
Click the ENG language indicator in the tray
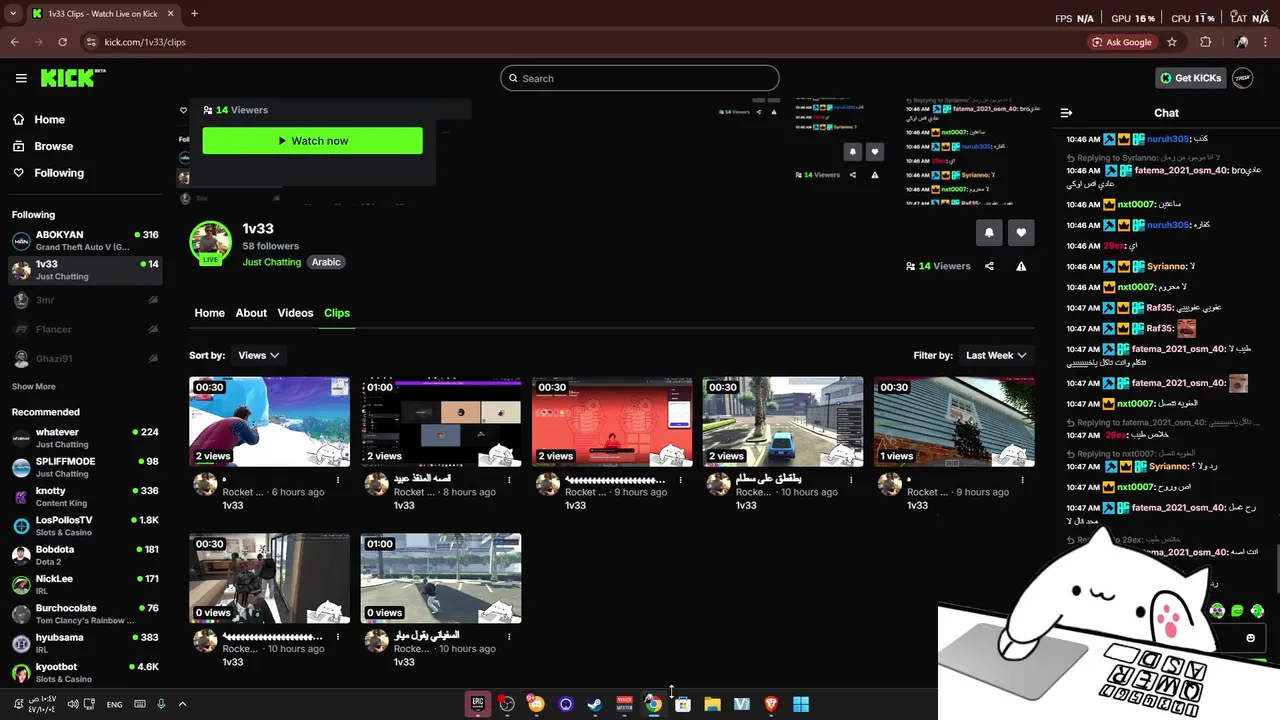coord(114,704)
